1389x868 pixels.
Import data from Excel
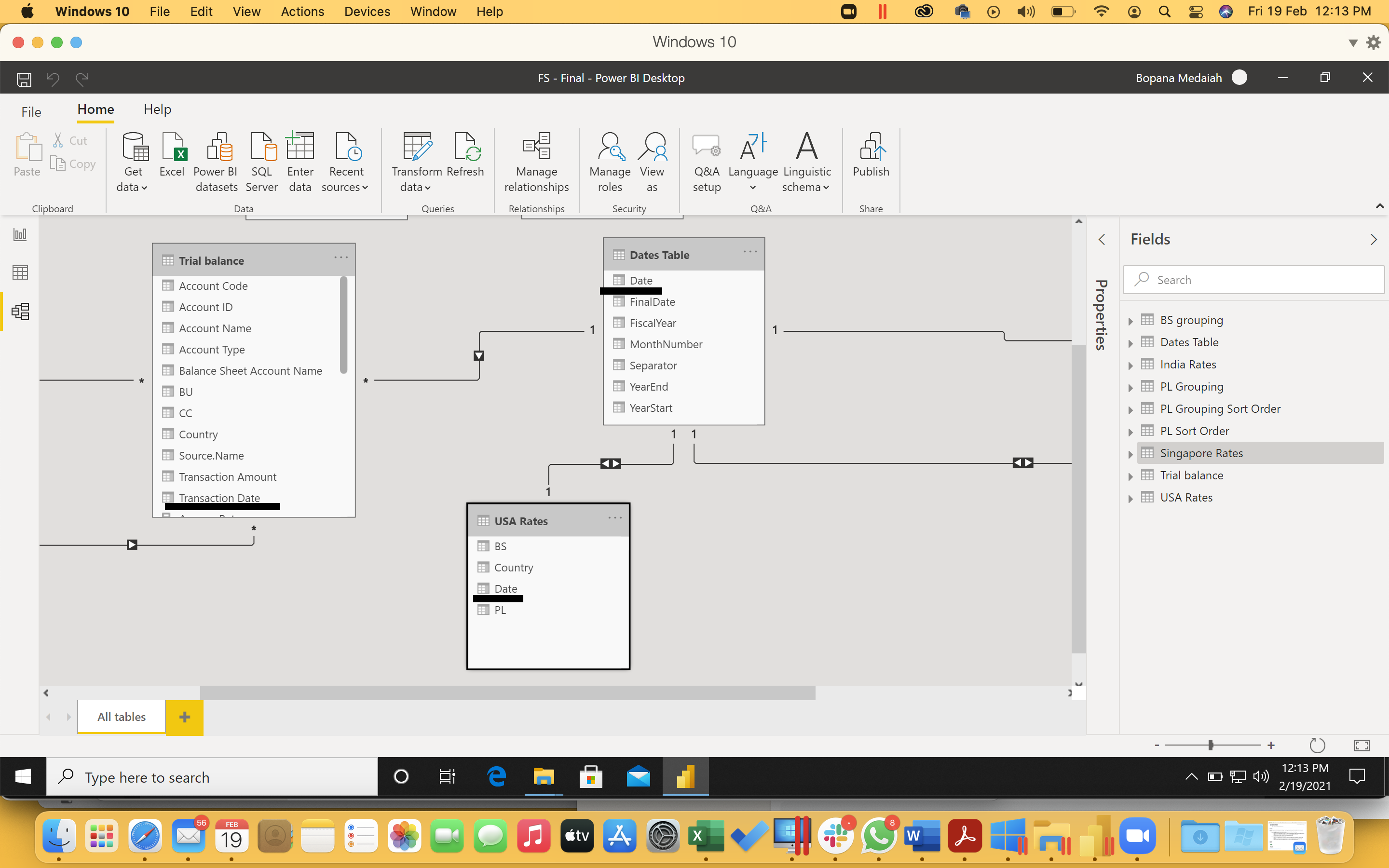coord(172,155)
